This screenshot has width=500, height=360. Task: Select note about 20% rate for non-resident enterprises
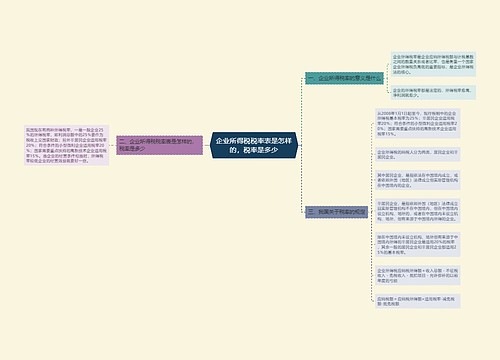click(418, 245)
